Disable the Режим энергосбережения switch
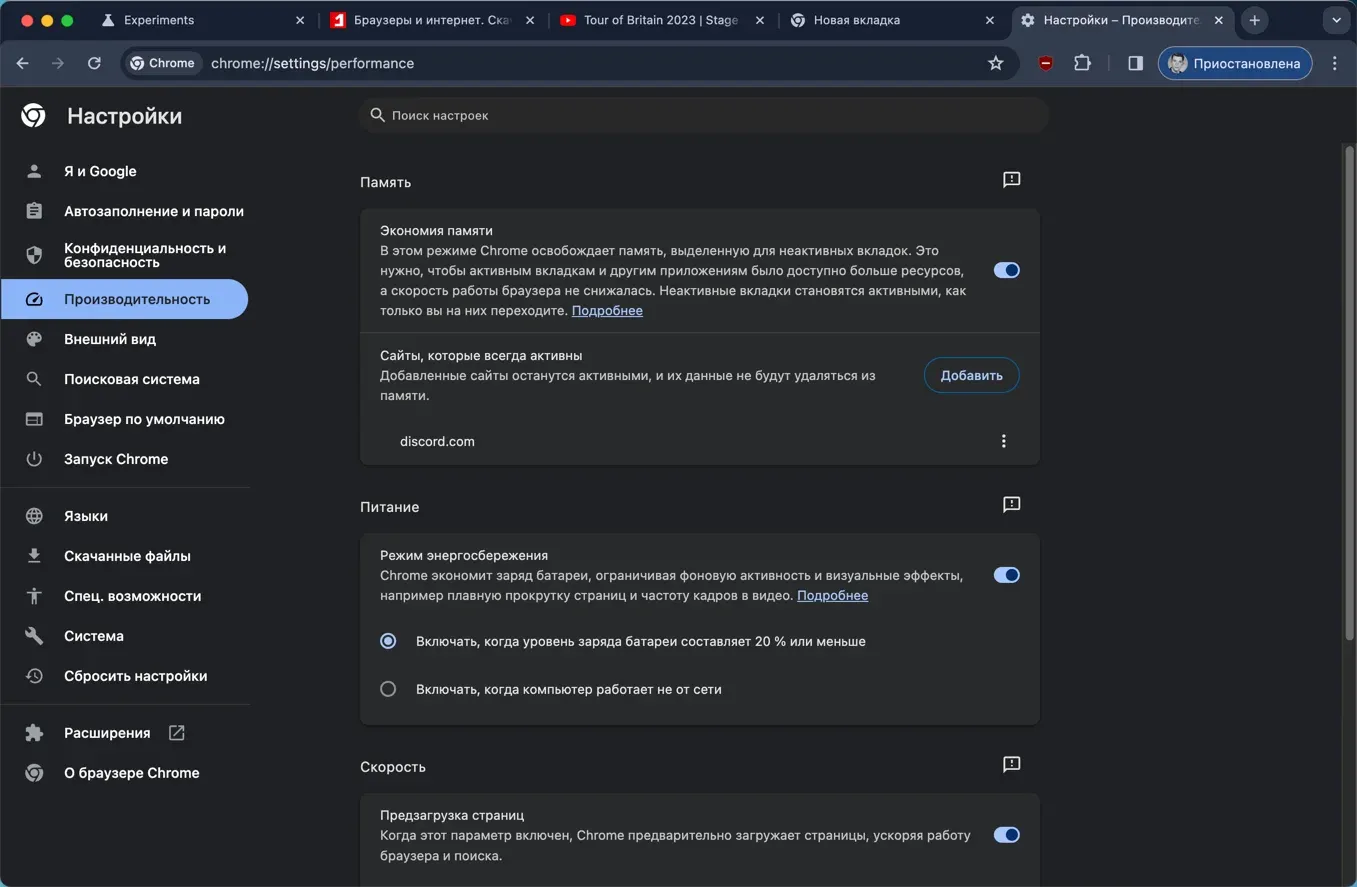Image resolution: width=1357 pixels, height=887 pixels. tap(1006, 575)
